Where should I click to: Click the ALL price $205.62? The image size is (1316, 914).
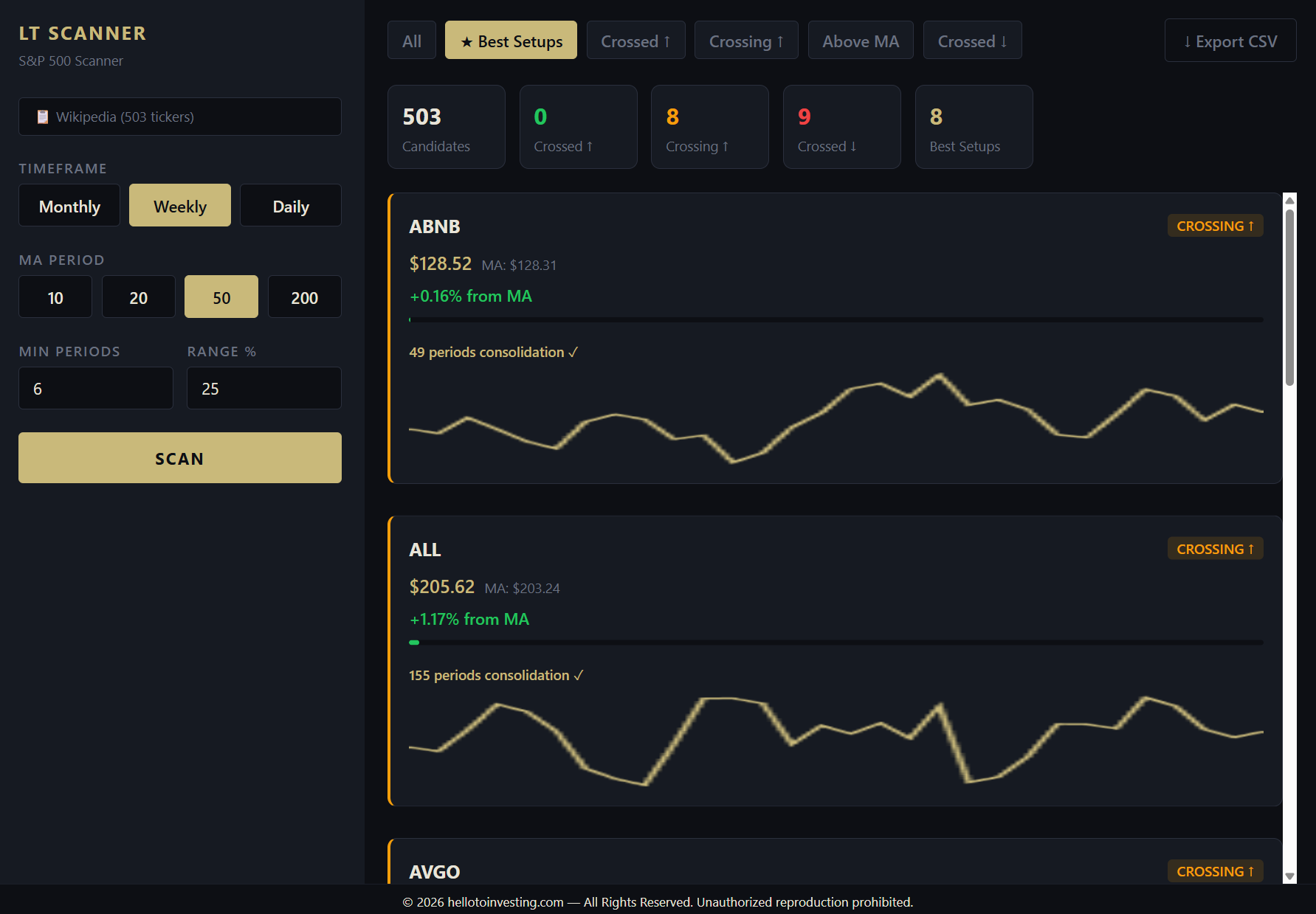[441, 586]
